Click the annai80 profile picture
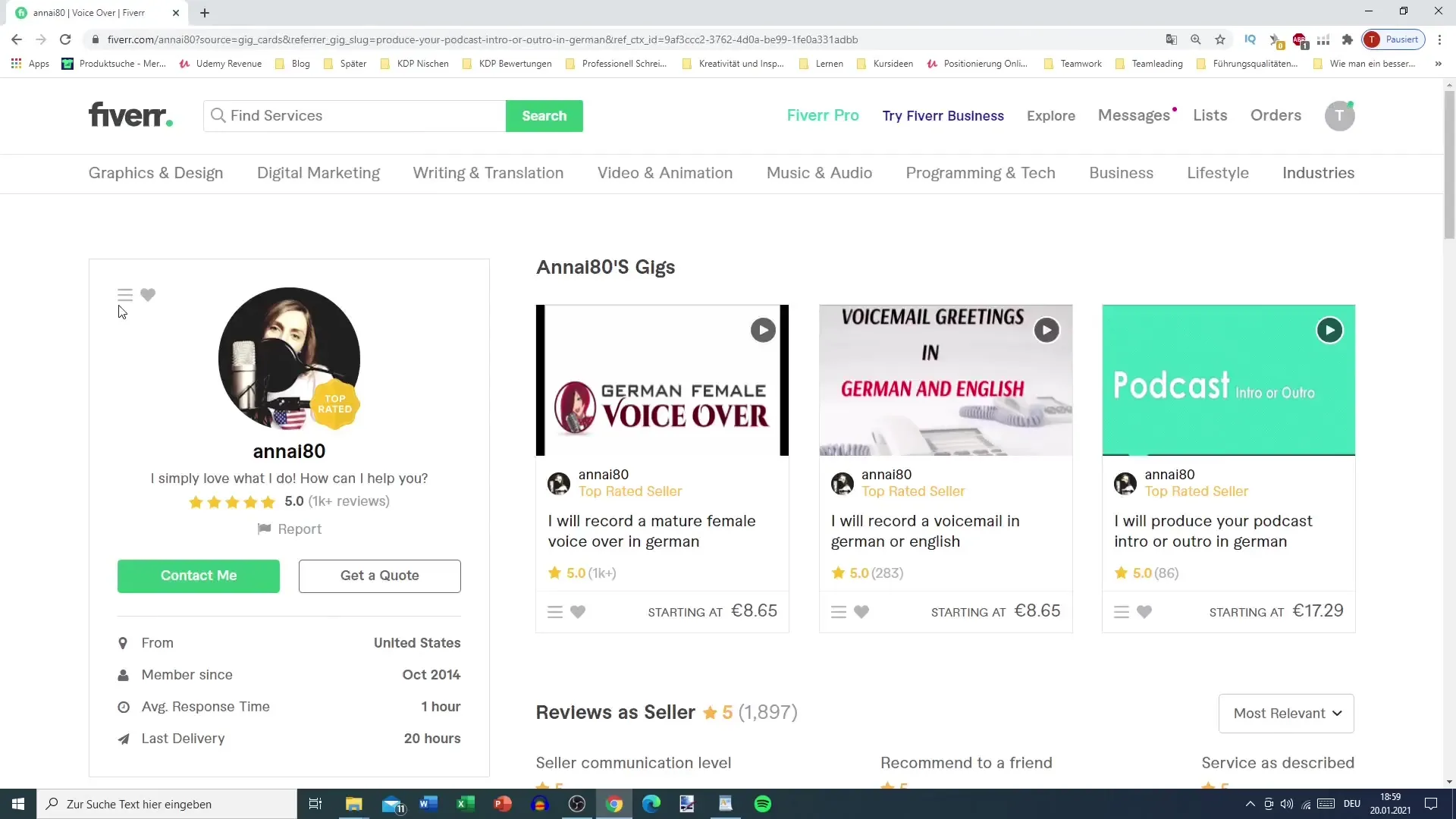This screenshot has width=1456, height=819. coord(289,358)
